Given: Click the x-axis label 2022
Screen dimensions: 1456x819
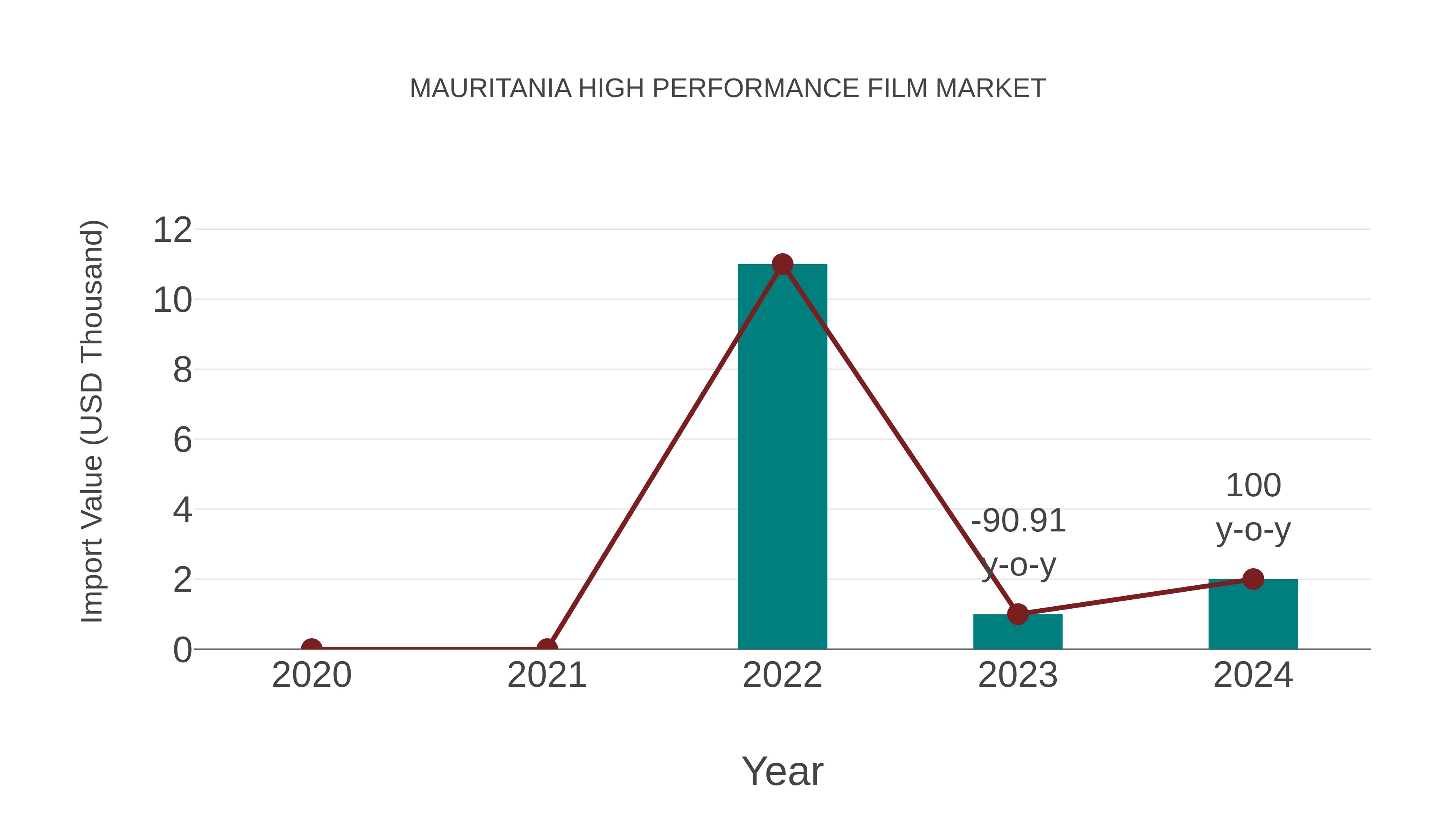Looking at the screenshot, I should click(782, 675).
